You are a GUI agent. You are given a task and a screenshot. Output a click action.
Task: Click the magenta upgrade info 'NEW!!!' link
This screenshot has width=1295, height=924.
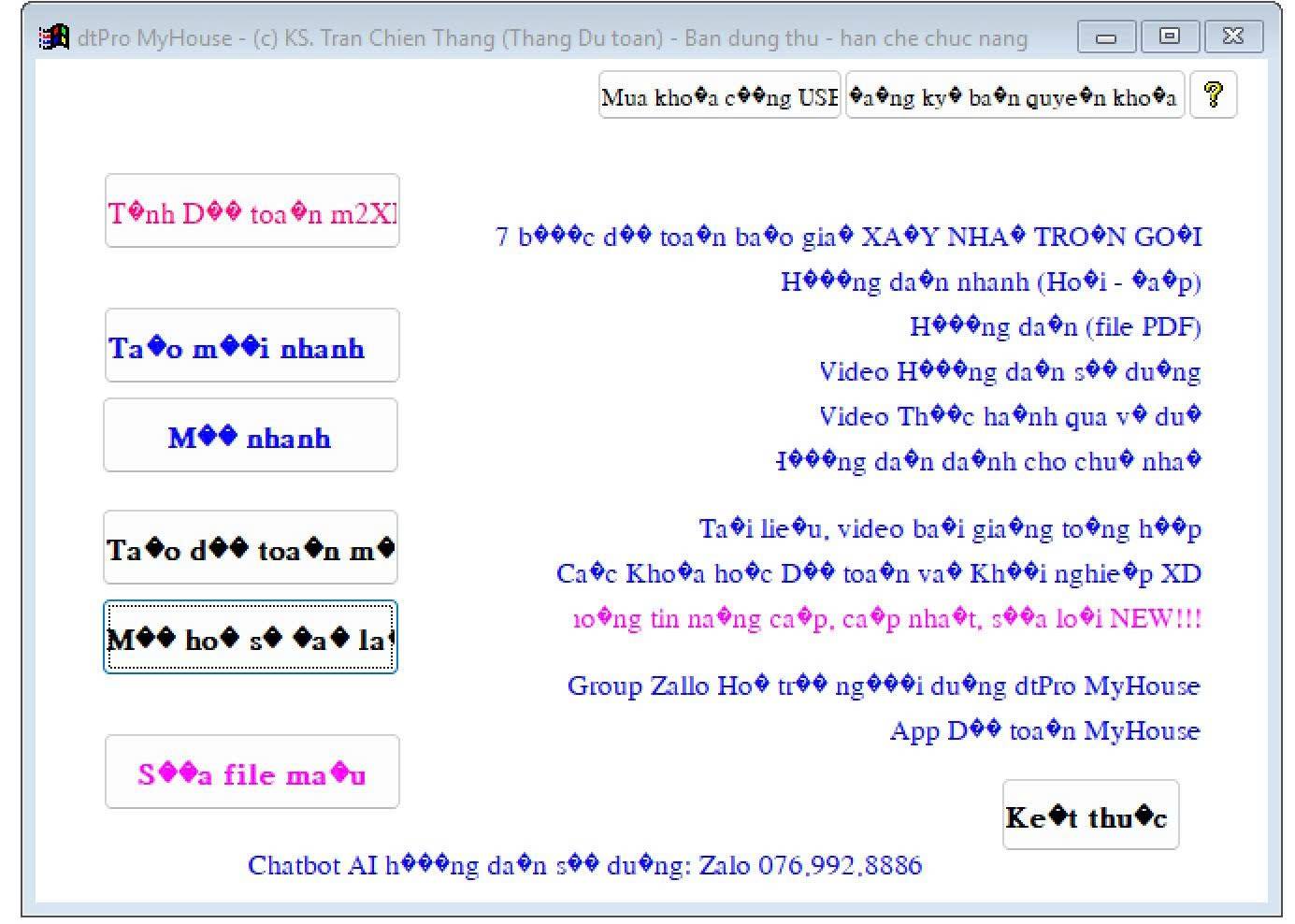[x=886, y=618]
